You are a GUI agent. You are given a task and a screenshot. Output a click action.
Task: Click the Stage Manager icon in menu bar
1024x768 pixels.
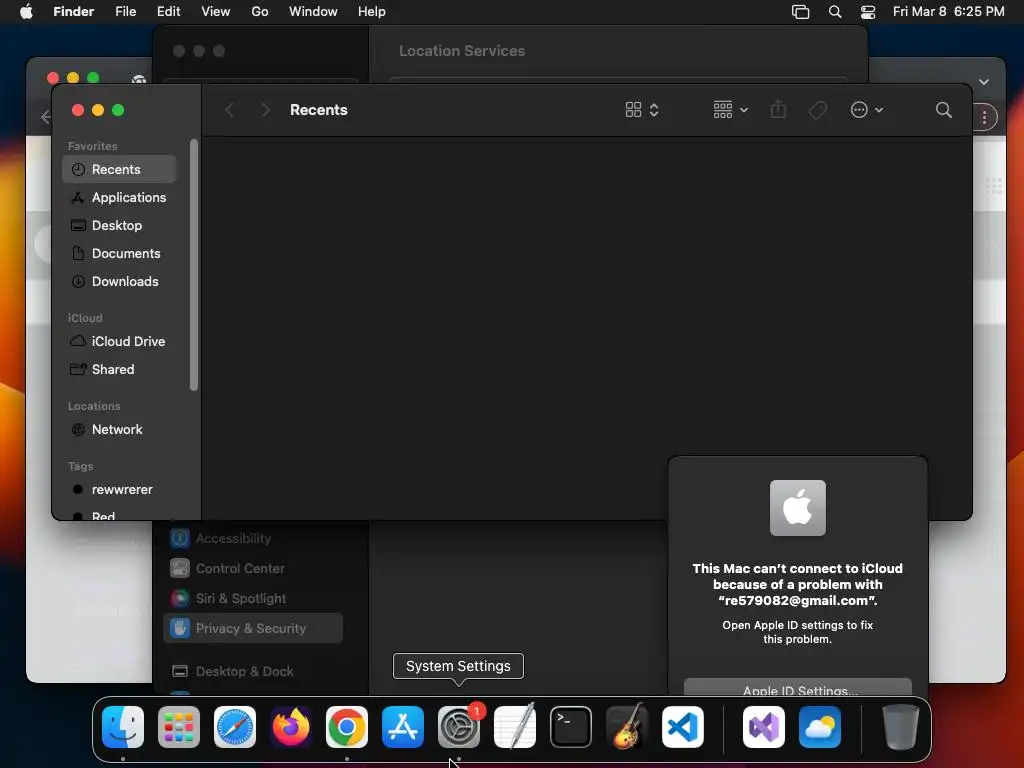pos(801,12)
